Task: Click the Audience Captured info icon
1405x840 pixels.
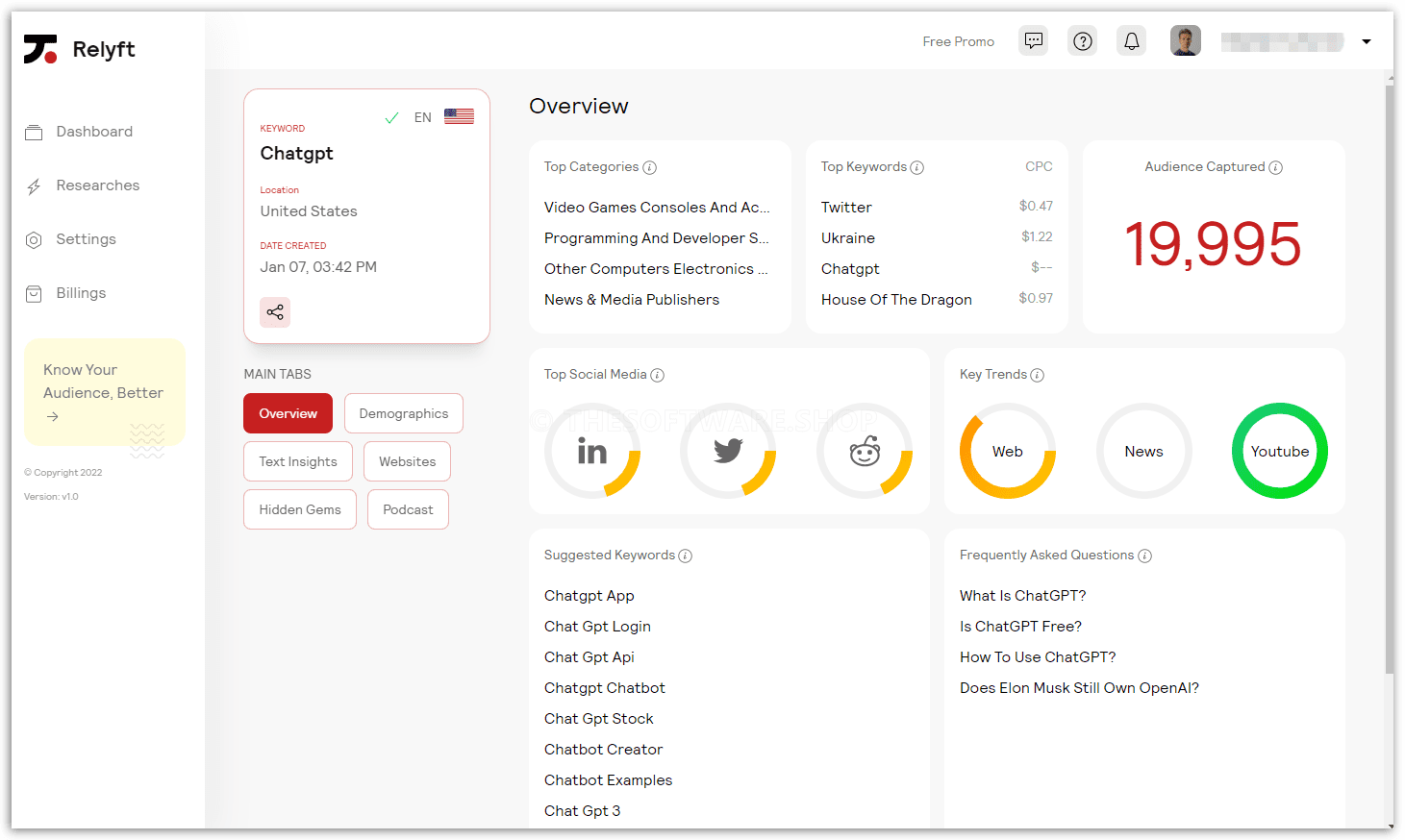Action: [1276, 167]
